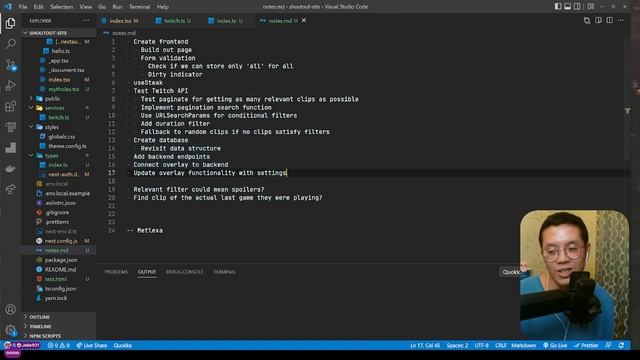Click Go Live in status bar

[x=555, y=345]
